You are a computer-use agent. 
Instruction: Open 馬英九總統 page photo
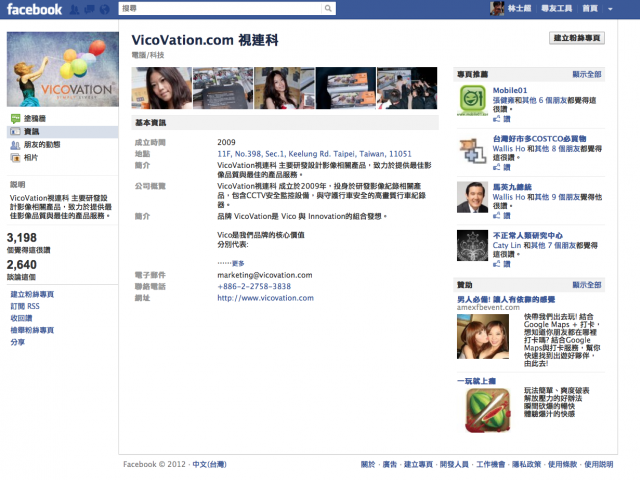tap(472, 197)
